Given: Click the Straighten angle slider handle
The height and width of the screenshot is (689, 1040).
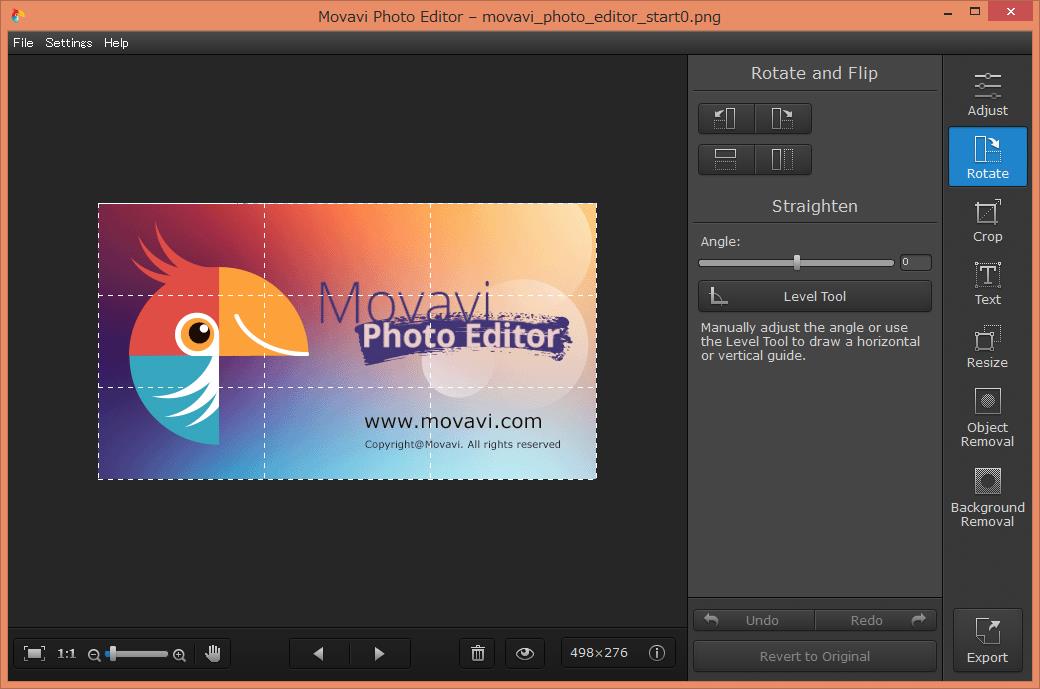Looking at the screenshot, I should [797, 263].
